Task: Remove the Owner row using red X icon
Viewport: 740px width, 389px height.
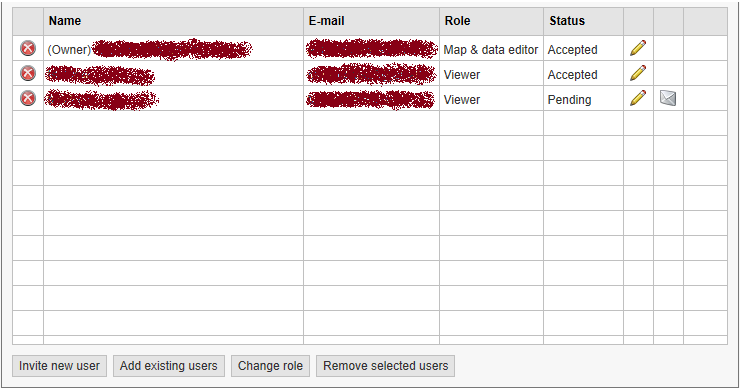Action: (28, 48)
